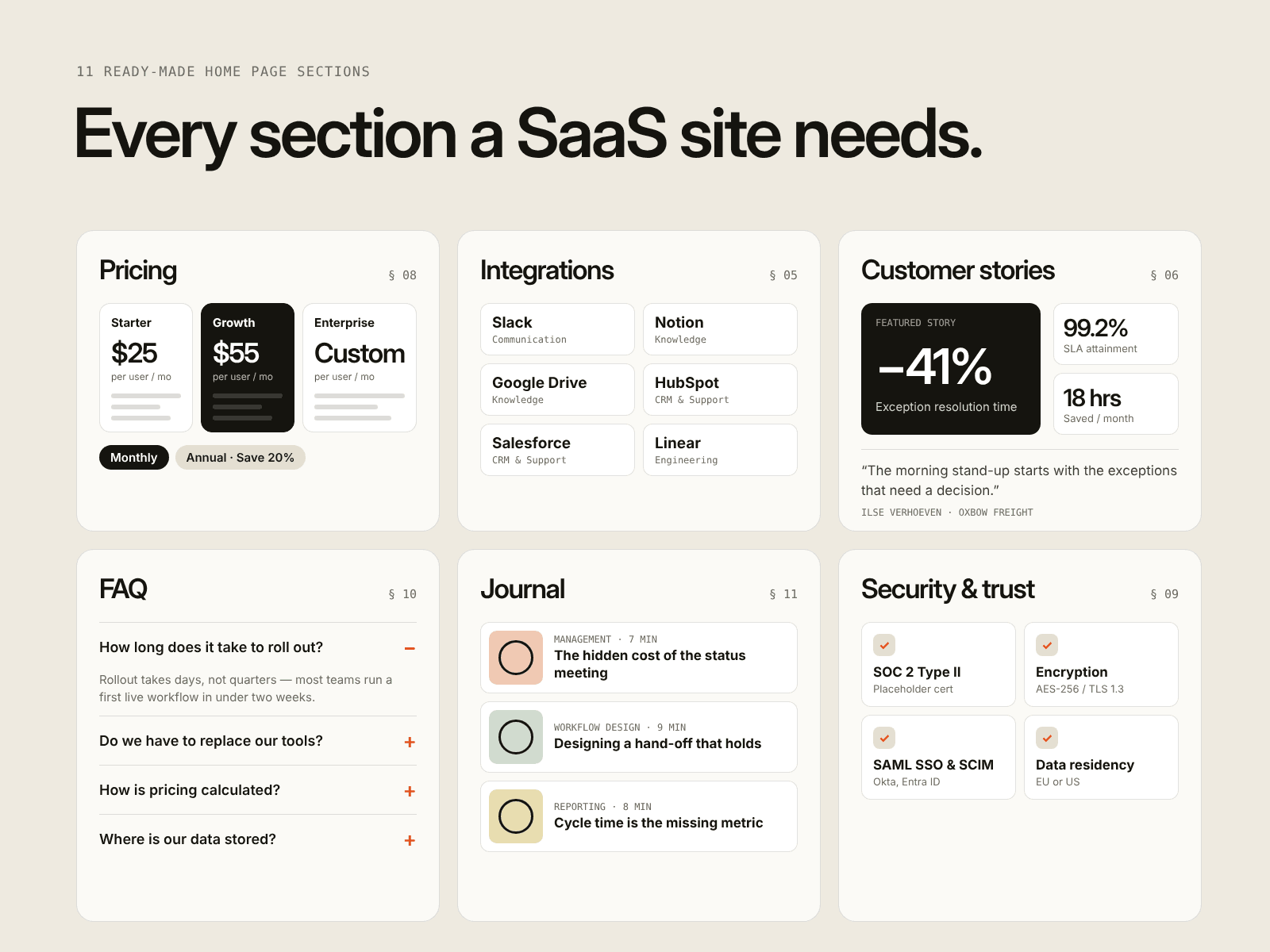Click the 'Where is our data stored?' question
This screenshot has height=952, width=1270.
(x=187, y=839)
